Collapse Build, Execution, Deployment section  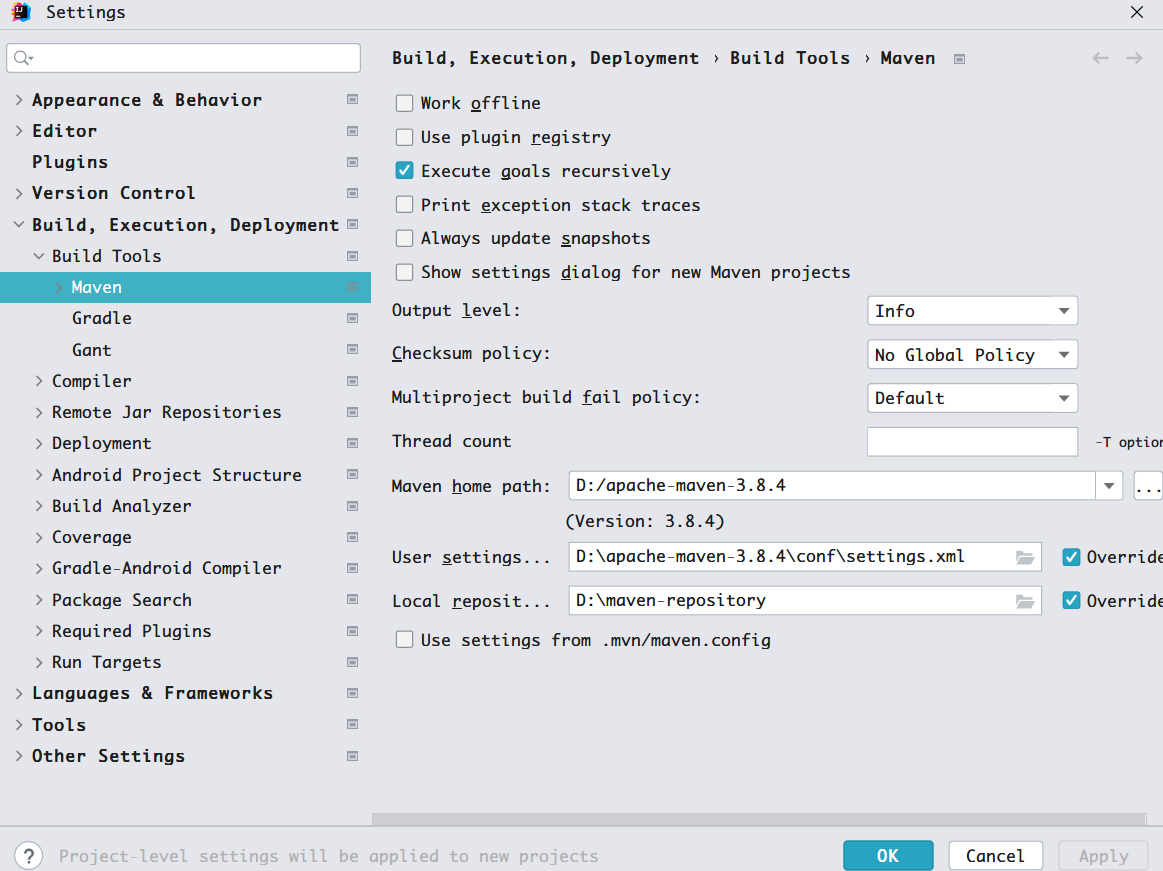click(x=19, y=224)
